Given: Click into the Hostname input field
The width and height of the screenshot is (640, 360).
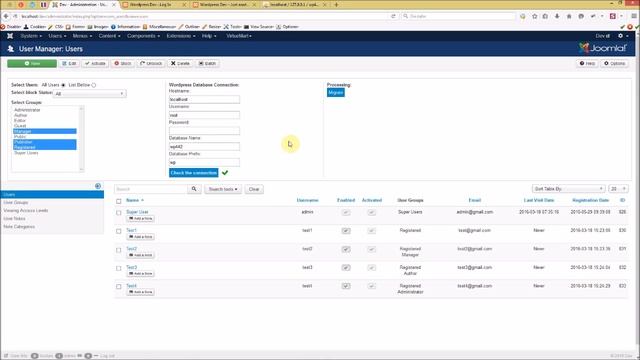Looking at the screenshot, I should (x=204, y=99).
